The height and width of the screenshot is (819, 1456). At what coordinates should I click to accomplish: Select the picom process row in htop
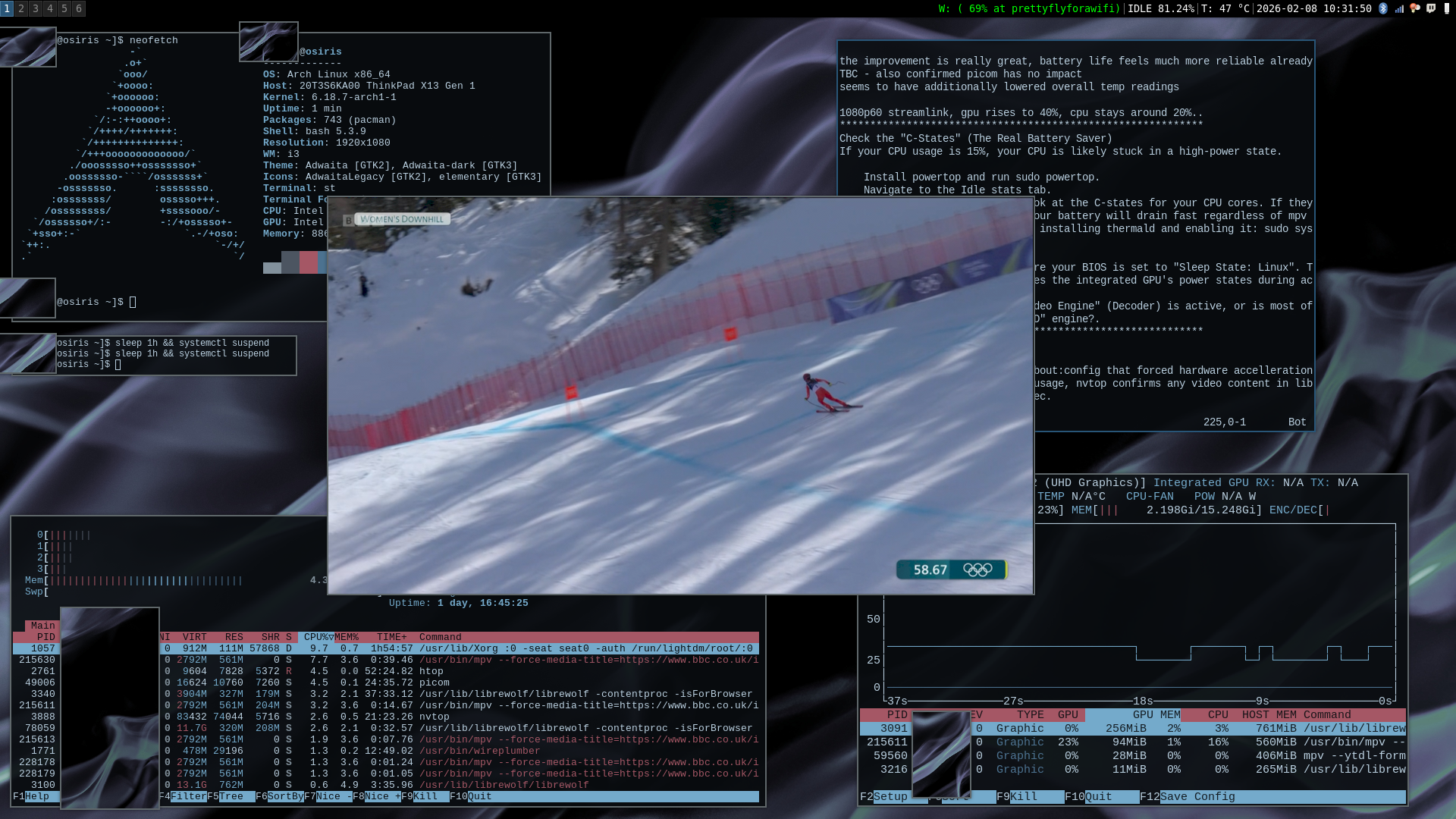click(435, 682)
